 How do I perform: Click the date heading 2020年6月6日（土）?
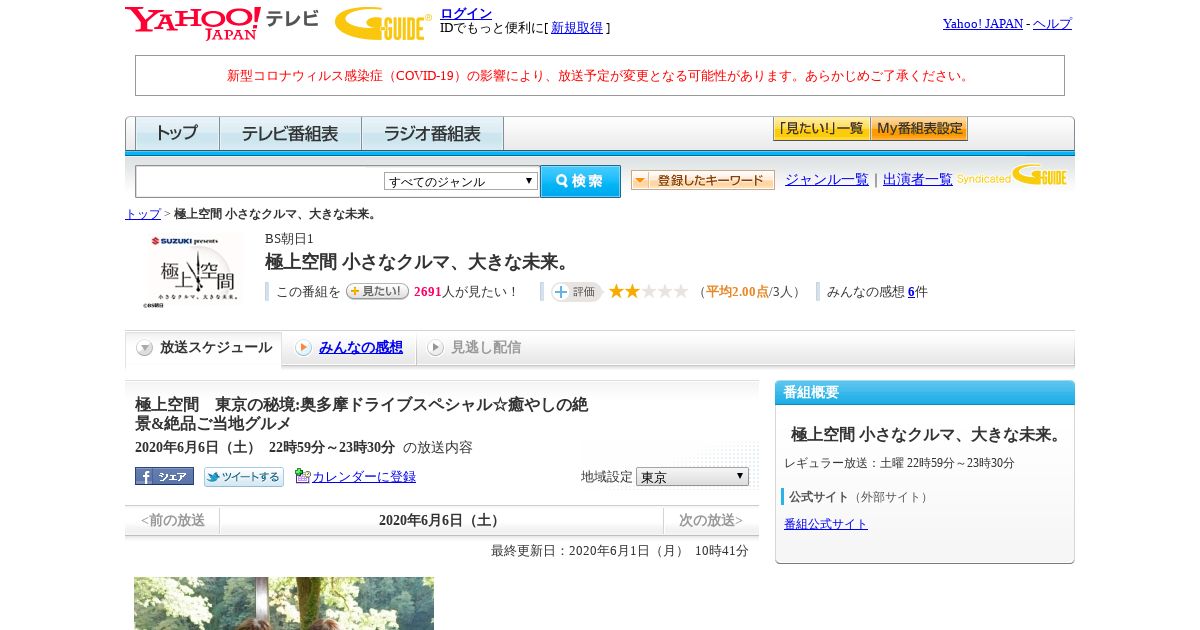(441, 520)
